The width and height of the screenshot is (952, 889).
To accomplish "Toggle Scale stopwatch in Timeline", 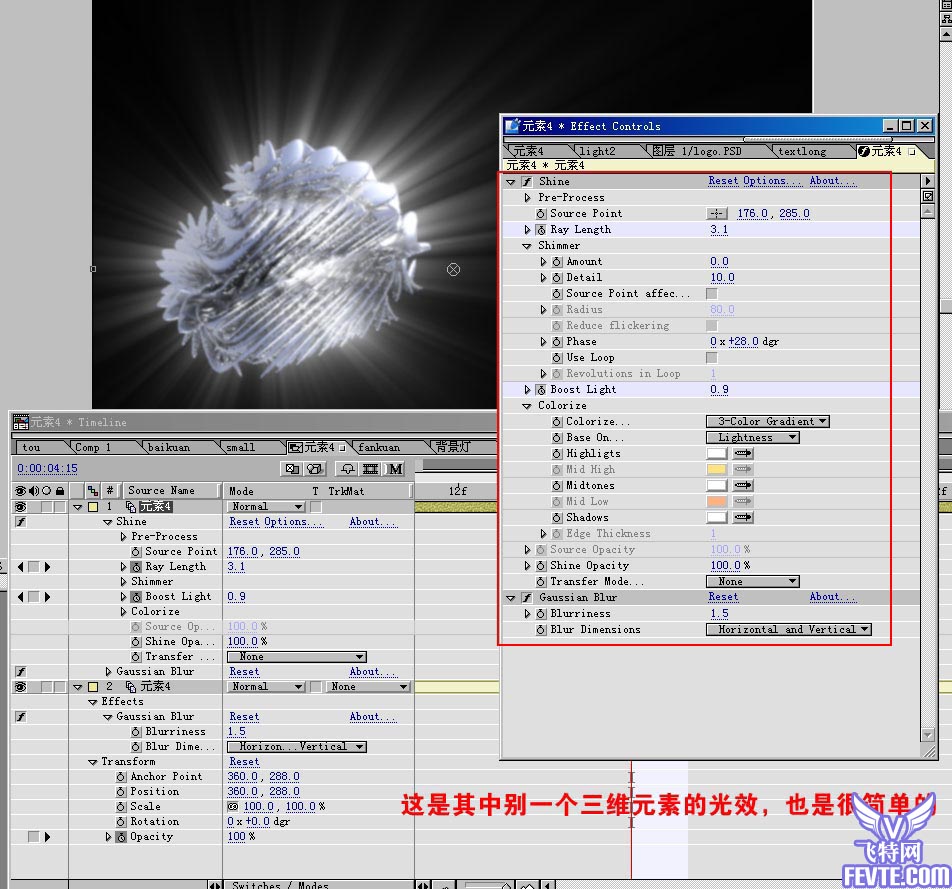I will [x=121, y=807].
